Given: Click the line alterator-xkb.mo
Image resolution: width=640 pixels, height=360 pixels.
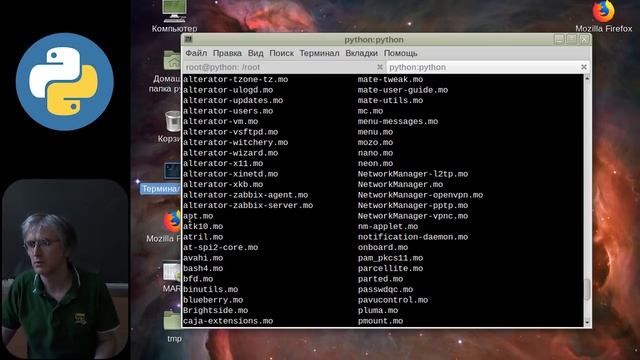Looking at the screenshot, I should [x=223, y=184].
